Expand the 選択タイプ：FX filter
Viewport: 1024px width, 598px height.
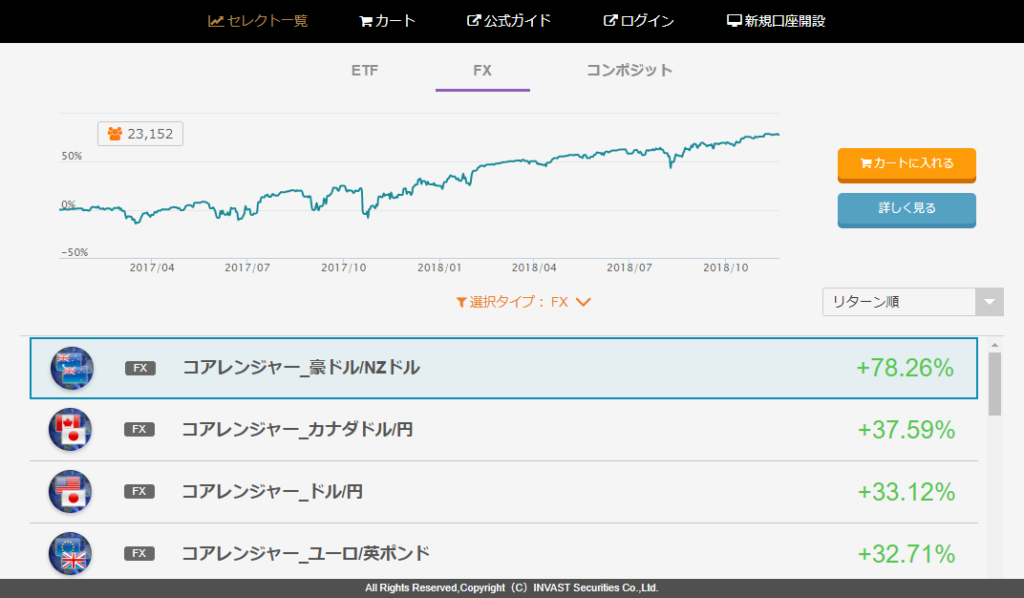tap(523, 302)
